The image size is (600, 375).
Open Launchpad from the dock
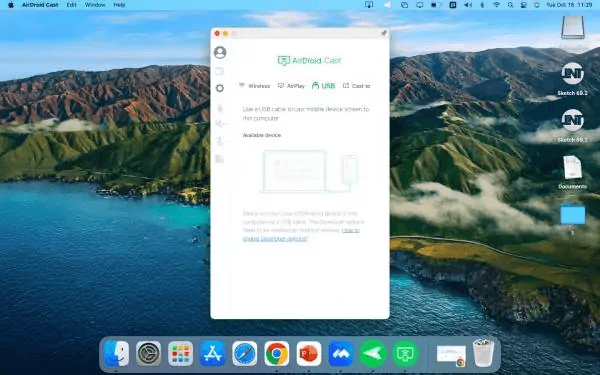click(180, 354)
